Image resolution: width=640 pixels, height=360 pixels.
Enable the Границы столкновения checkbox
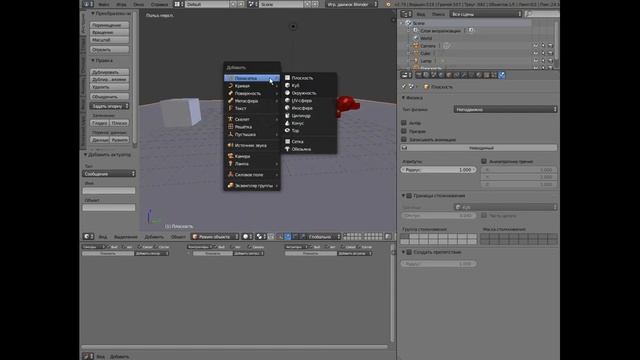pyautogui.click(x=409, y=196)
